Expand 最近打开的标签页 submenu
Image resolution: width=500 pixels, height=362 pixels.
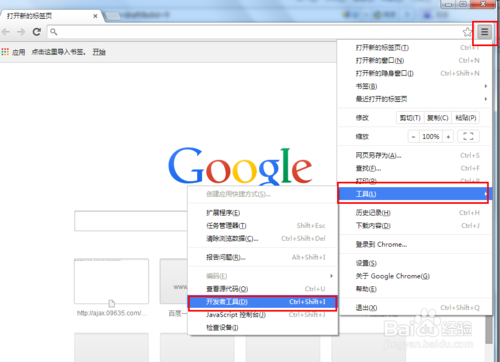(x=415, y=99)
